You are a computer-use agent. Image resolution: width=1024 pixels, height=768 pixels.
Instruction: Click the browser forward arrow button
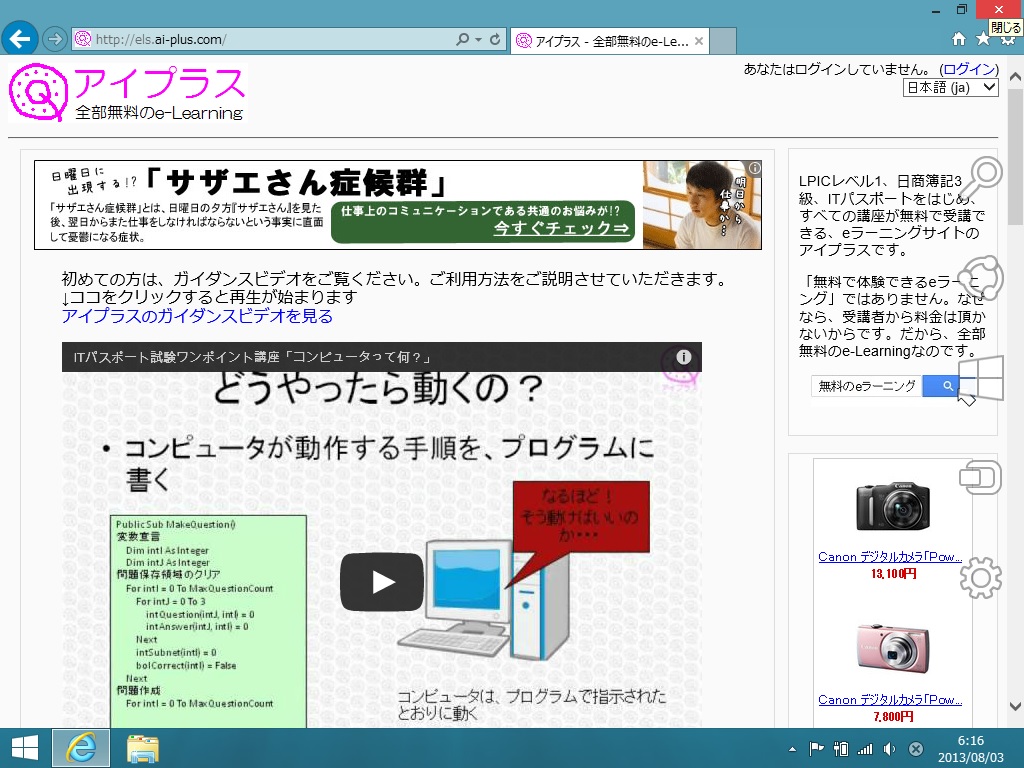coord(55,40)
